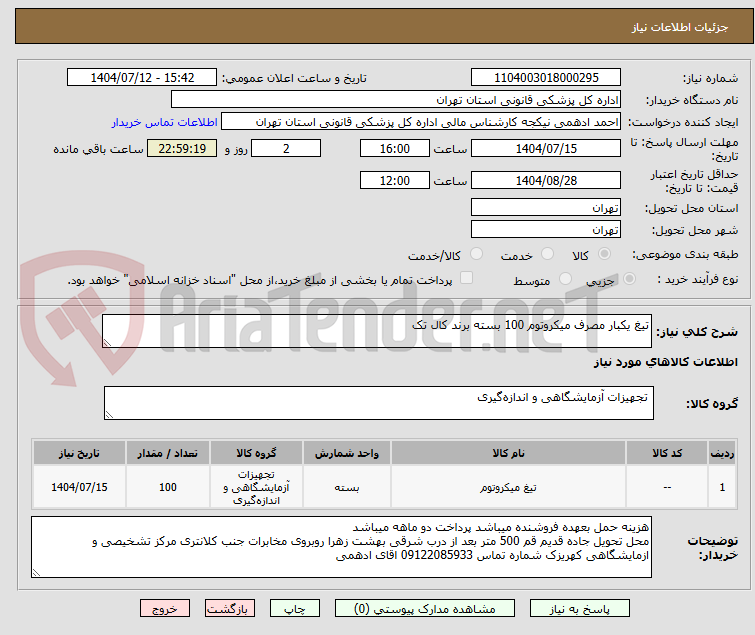Screen dimensions: 755x635
Task: Click the طبقه بندی موضوعی label
Action: point(685,254)
